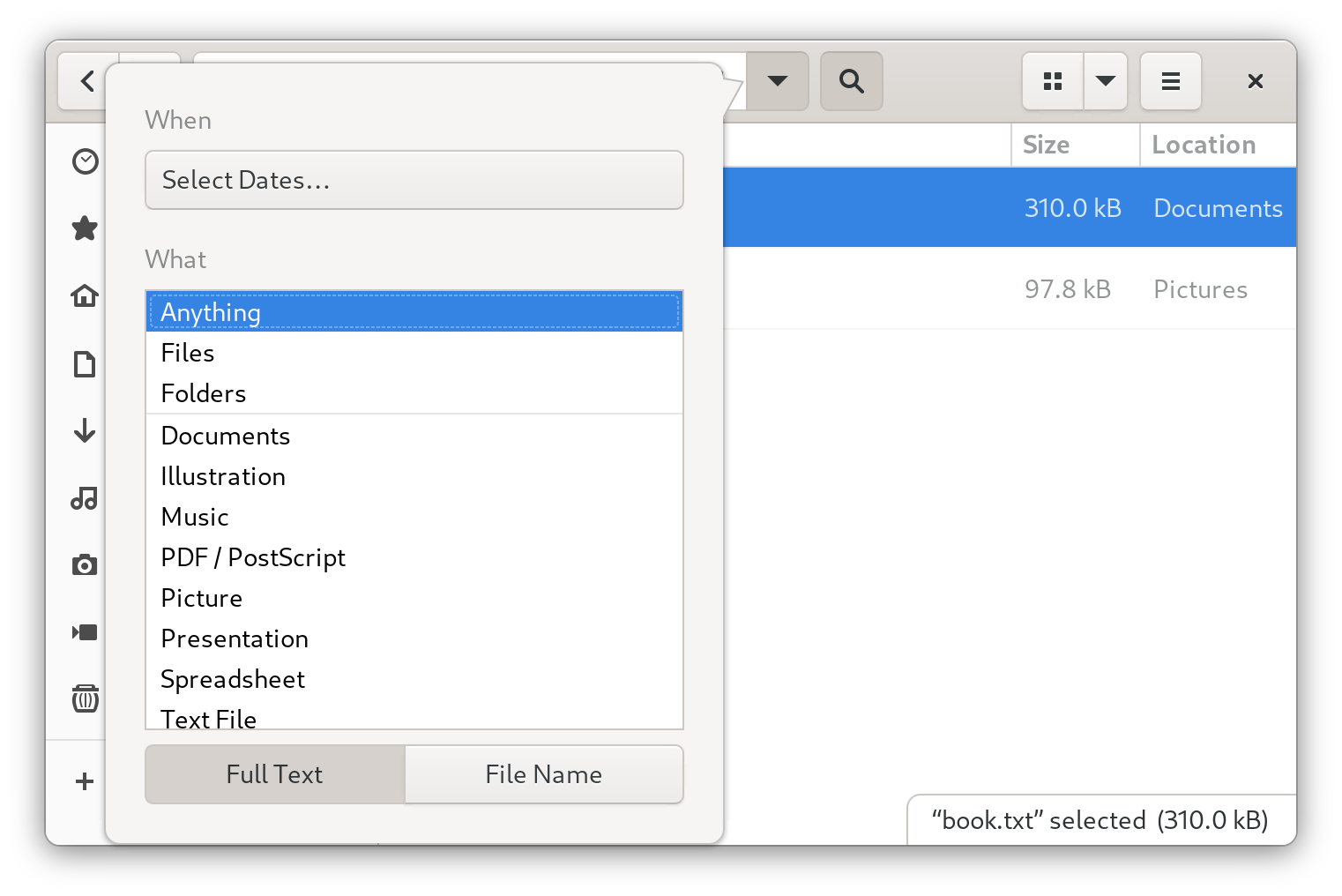Open Trash in sidebar
Image resolution: width=1342 pixels, height=896 pixels.
[x=85, y=699]
